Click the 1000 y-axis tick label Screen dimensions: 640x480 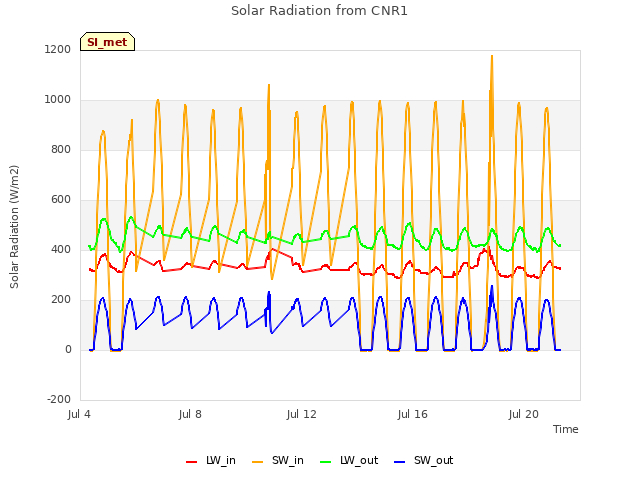click(x=58, y=99)
